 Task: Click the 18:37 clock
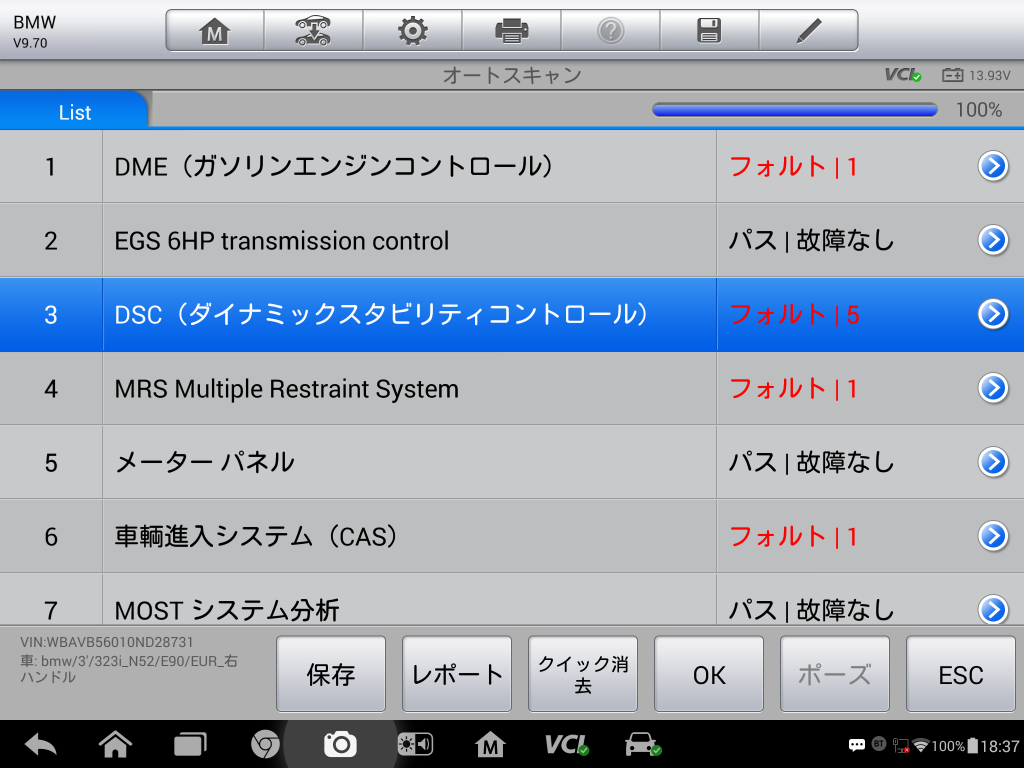pyautogui.click(x=1000, y=746)
